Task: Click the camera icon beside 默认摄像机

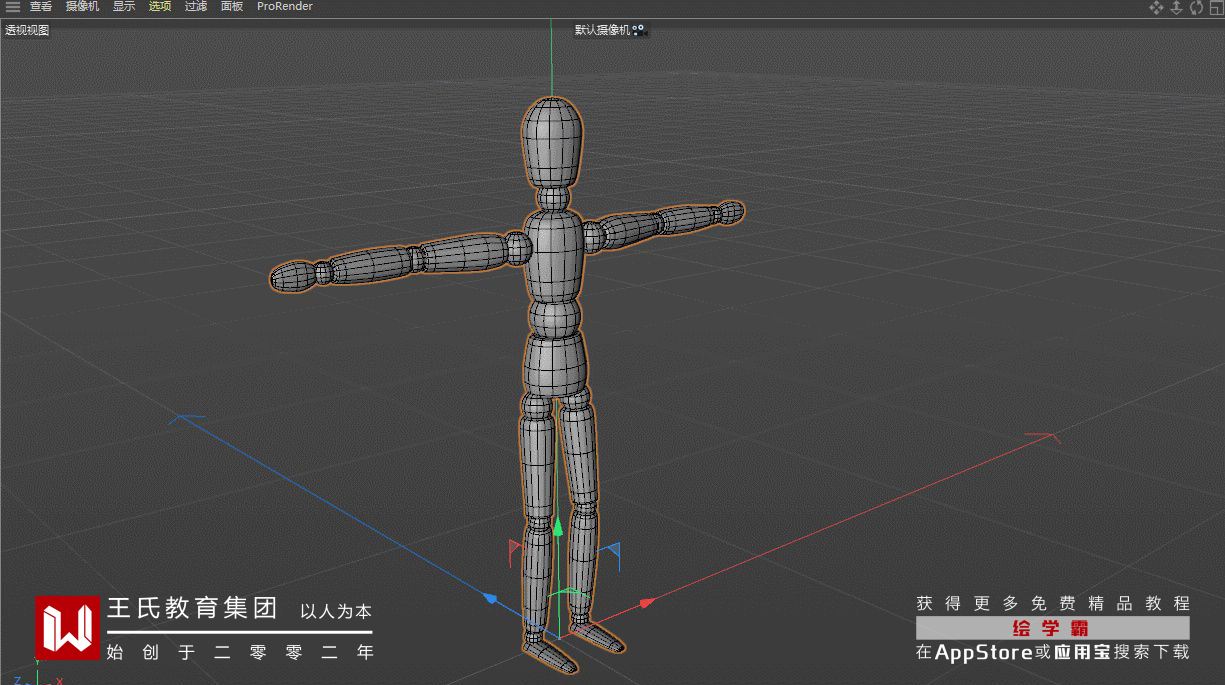Action: coord(640,30)
